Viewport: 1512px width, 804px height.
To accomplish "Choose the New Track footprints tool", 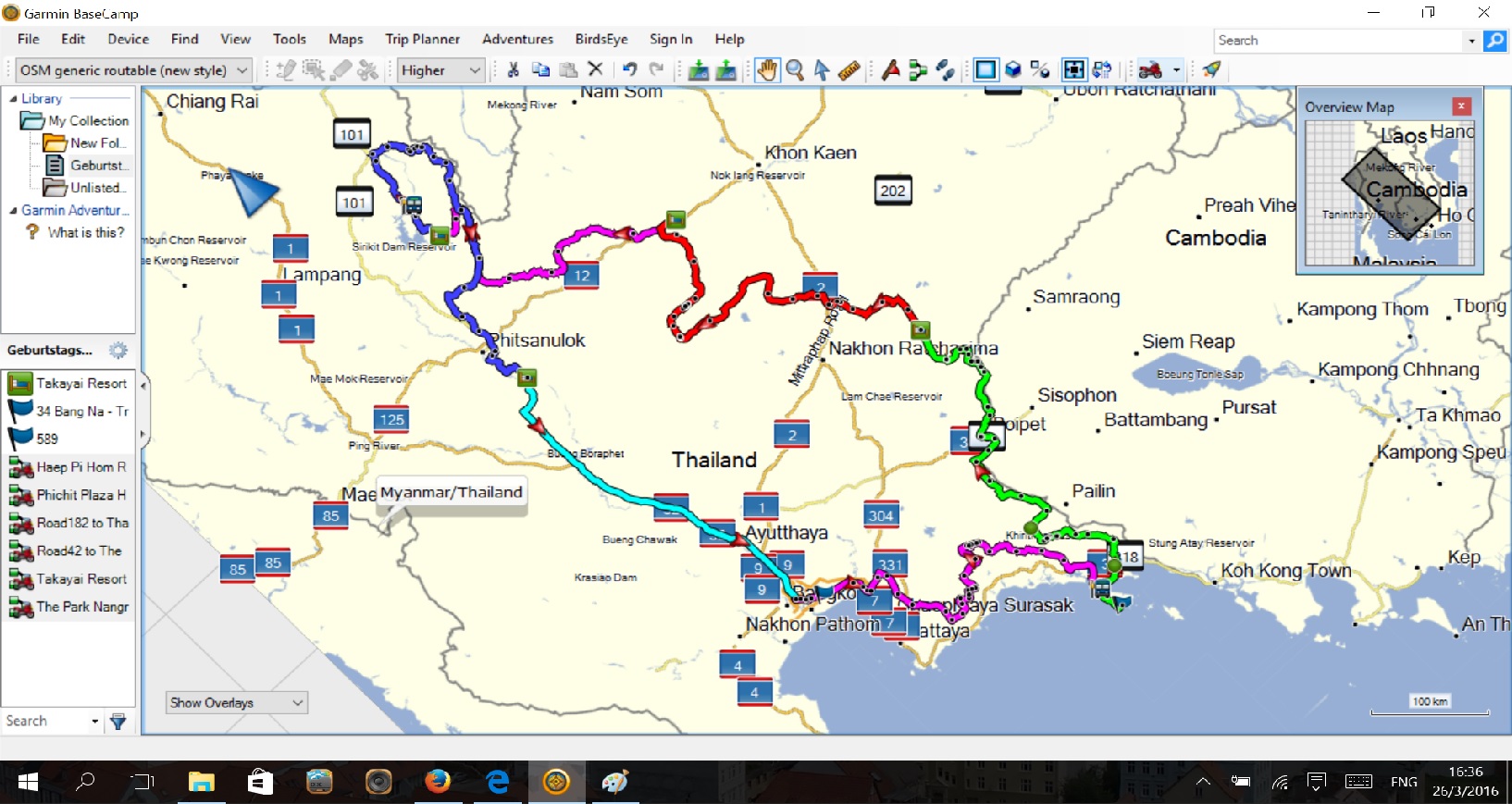I will click(945, 70).
